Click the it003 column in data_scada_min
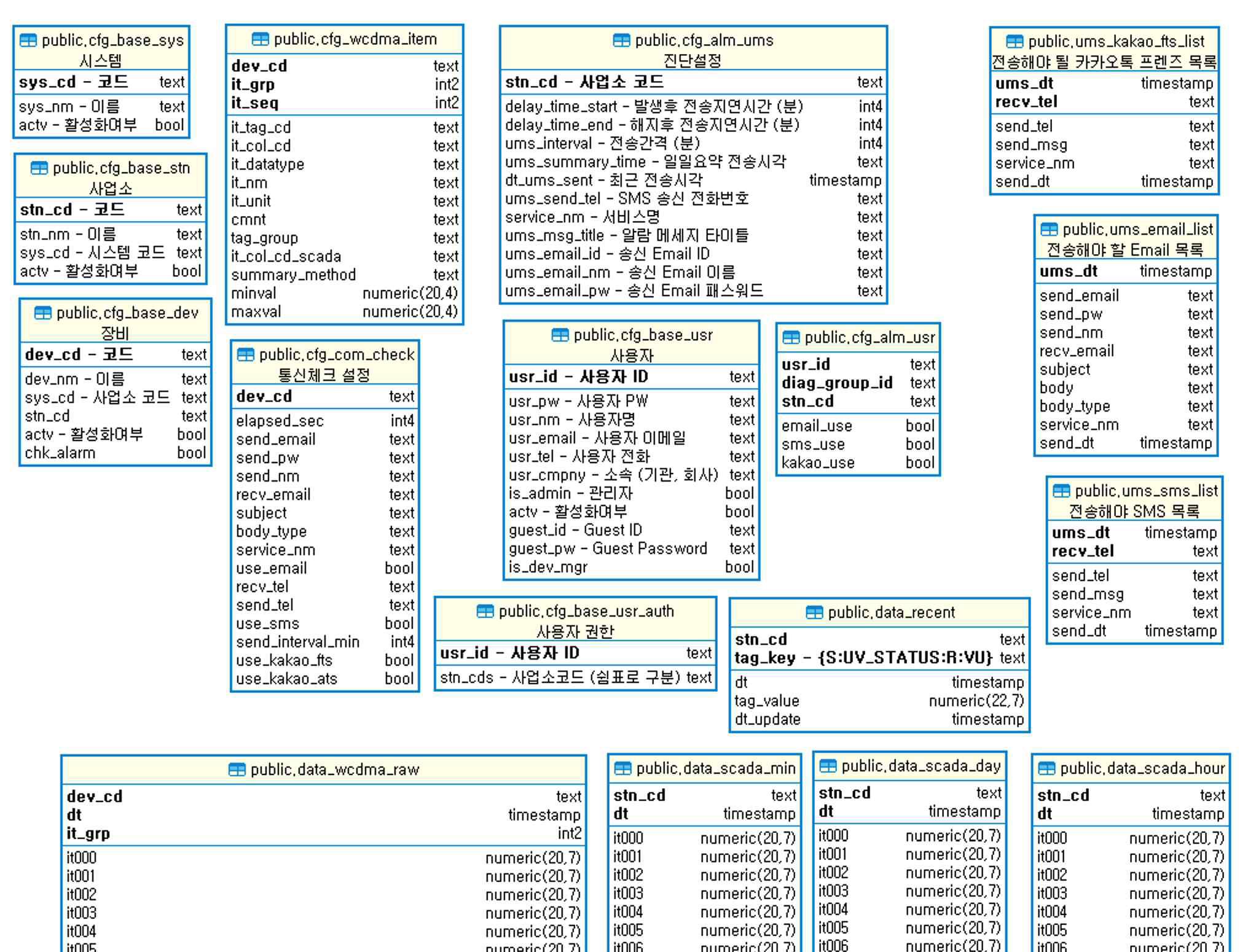 tap(705, 894)
